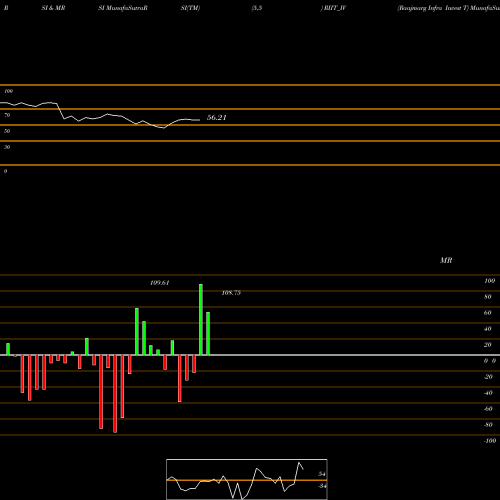Click the 109.61 value label
Viewport: 500px width, 500px height.
(160, 283)
